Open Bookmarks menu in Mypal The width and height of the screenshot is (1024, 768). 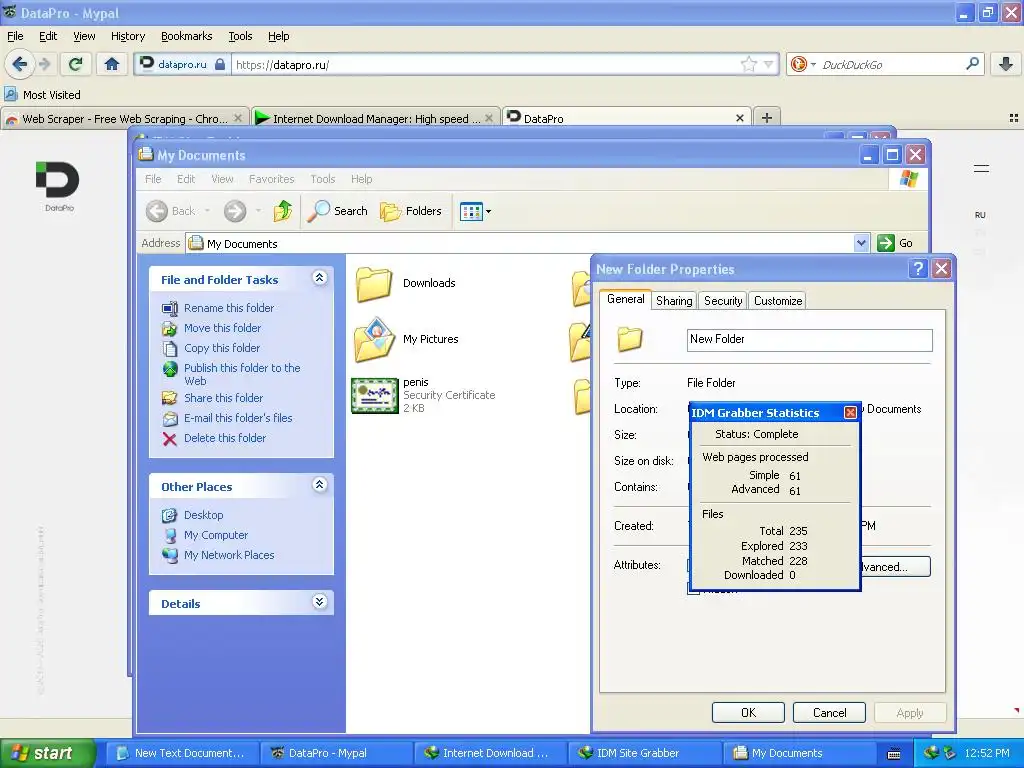pos(186,36)
